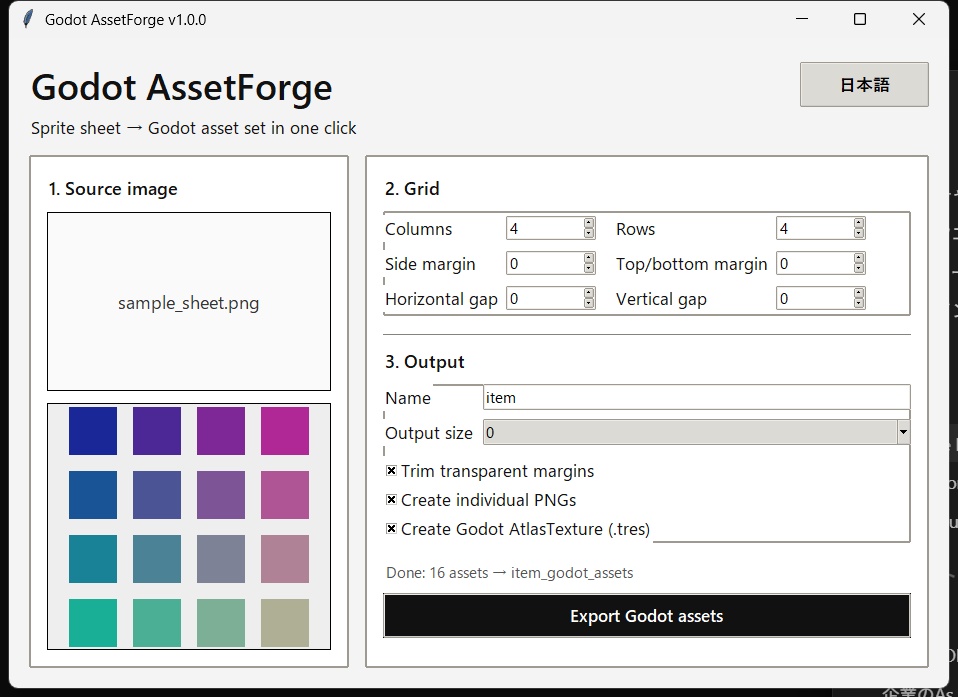The height and width of the screenshot is (697, 958).
Task: Click the 'Rows' label
Action: tap(635, 229)
